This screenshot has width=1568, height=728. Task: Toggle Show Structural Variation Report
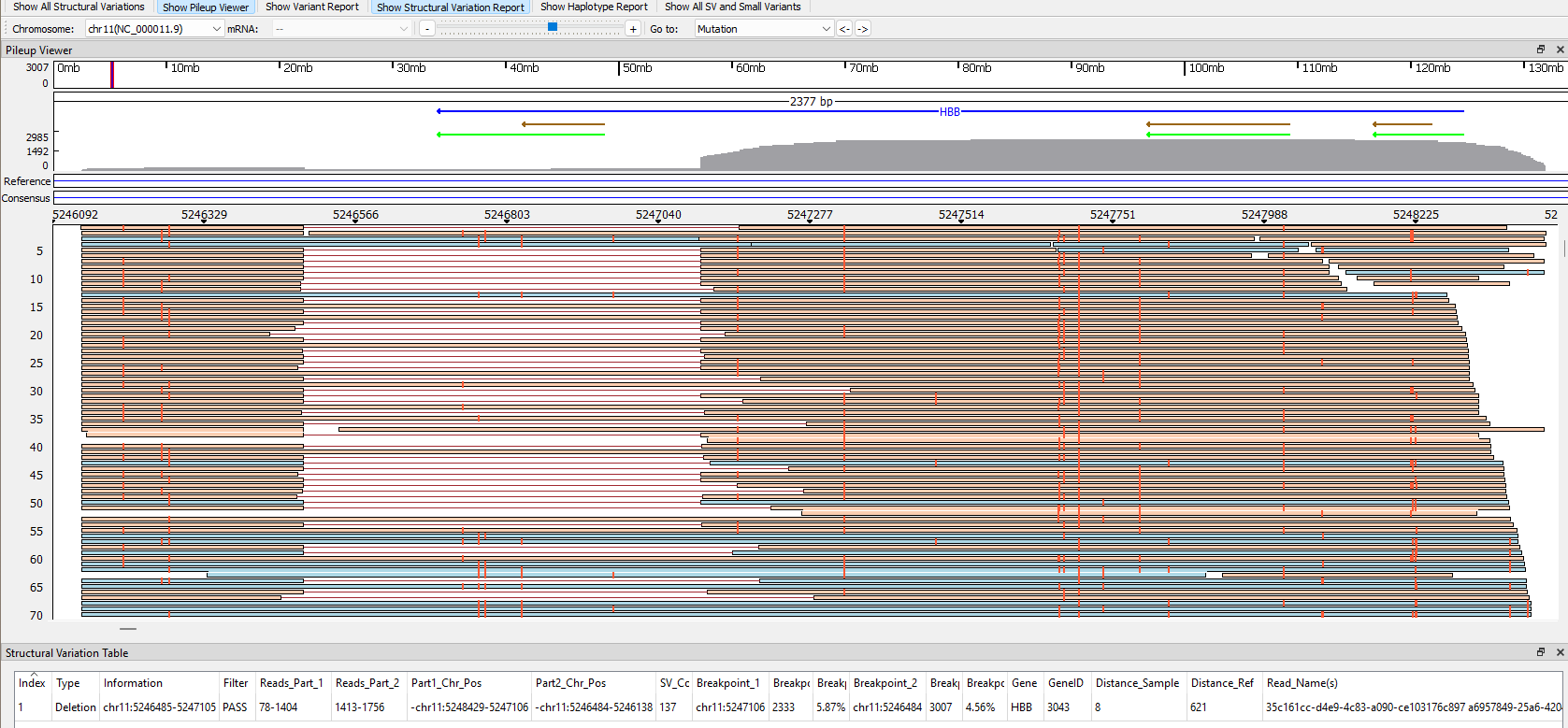coord(451,7)
